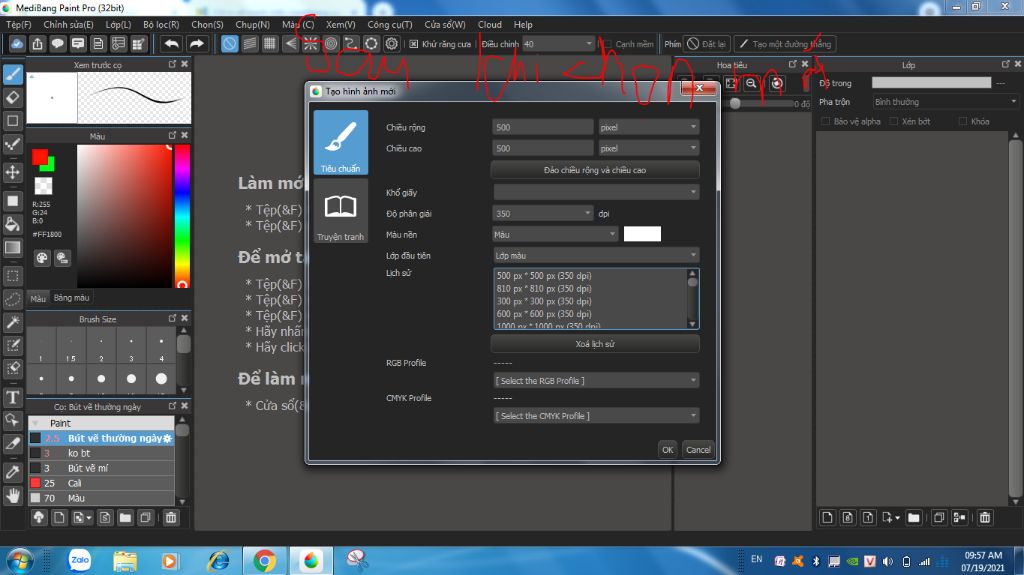Open snap settings gear icon
The image size is (1024, 575).
click(x=392, y=44)
